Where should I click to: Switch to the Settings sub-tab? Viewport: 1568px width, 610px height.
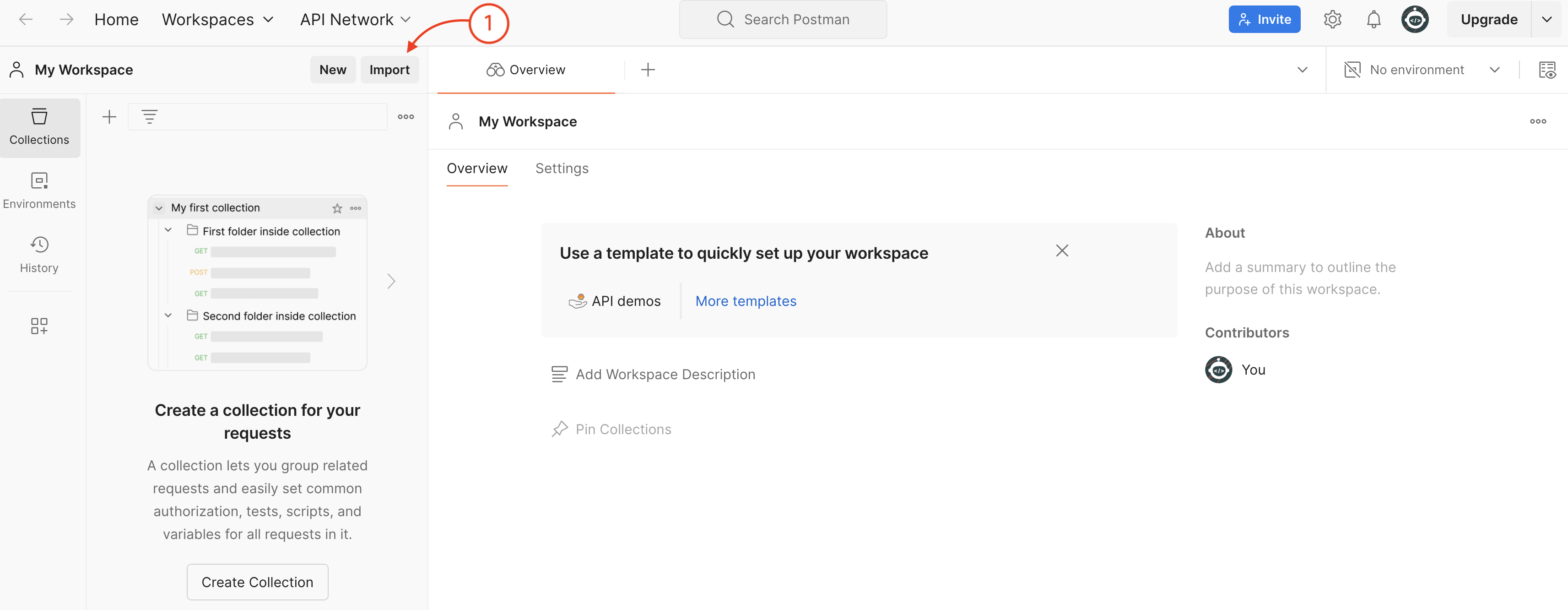click(x=562, y=169)
